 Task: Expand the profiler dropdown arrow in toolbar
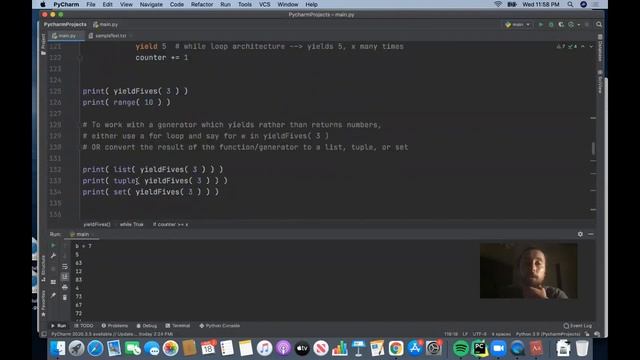(579, 25)
